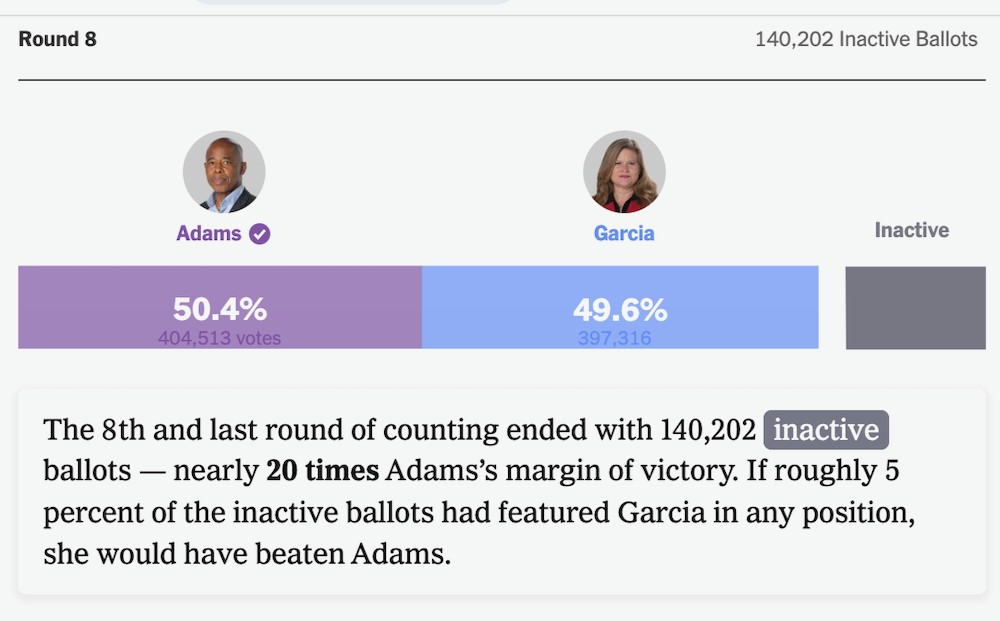
Task: Click the Garcia candidate portrait photo
Action: point(624,172)
